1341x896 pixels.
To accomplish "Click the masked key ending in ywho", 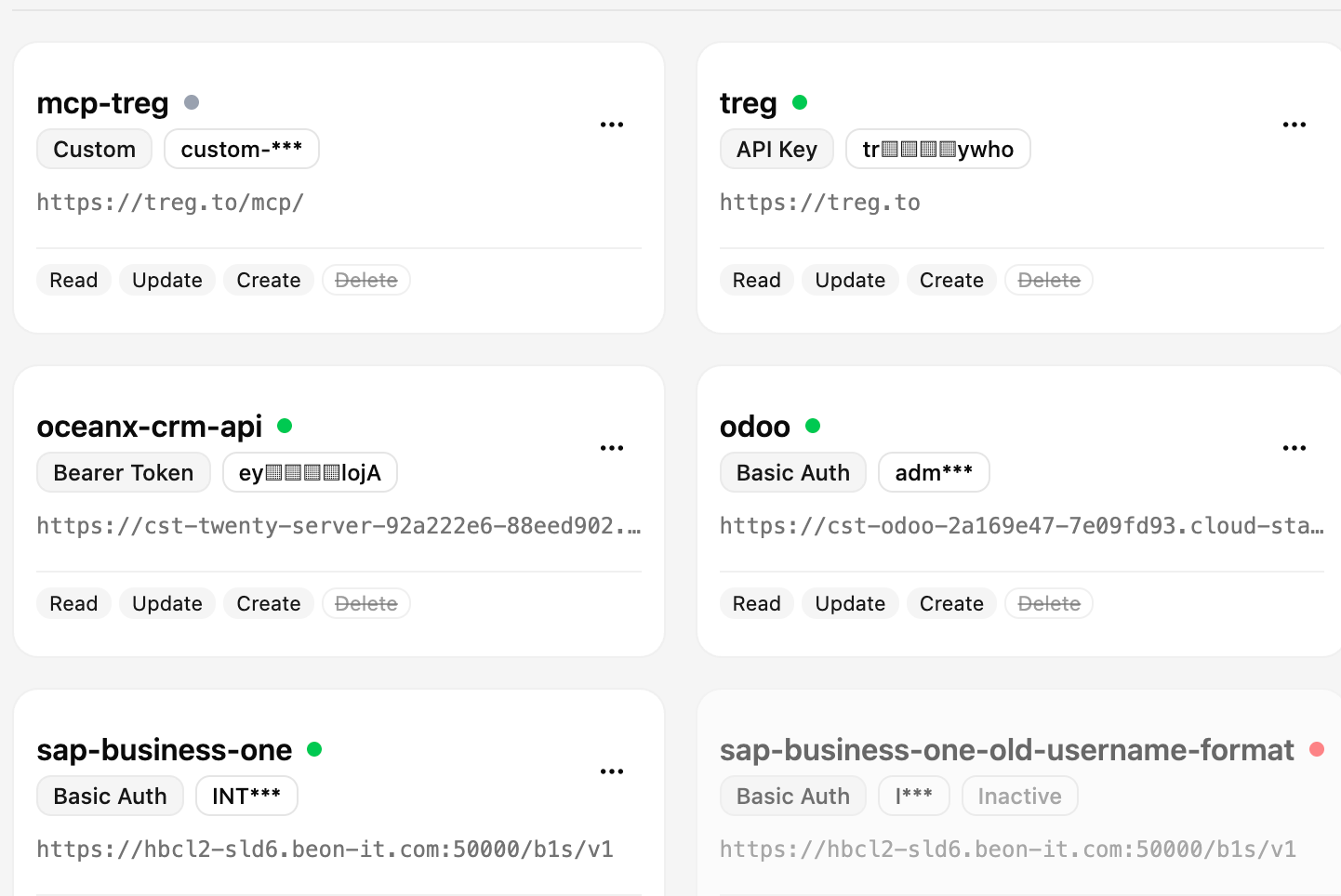I will tap(938, 149).
